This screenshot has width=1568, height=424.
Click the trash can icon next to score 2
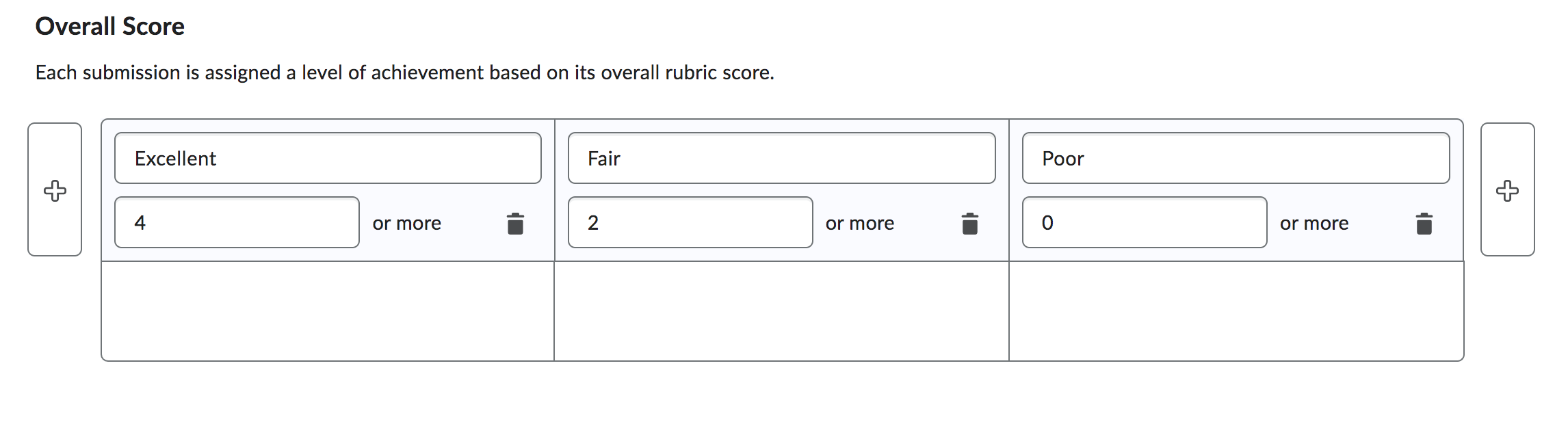[969, 223]
